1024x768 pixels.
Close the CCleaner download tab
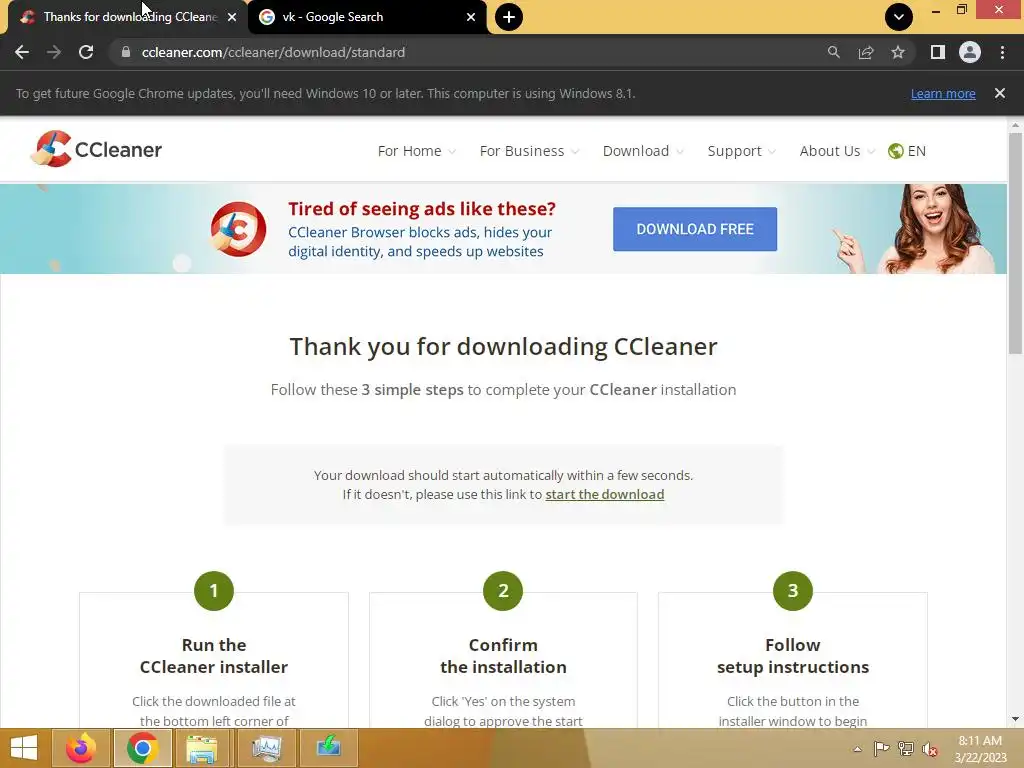point(232,17)
